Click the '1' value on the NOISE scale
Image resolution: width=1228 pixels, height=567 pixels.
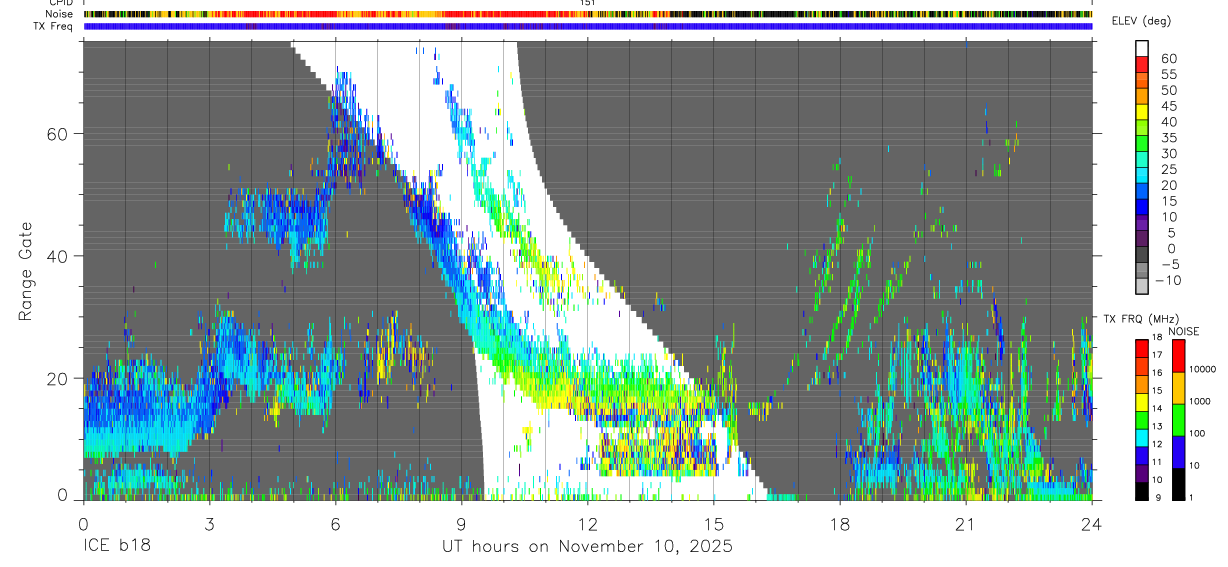coord(1191,497)
